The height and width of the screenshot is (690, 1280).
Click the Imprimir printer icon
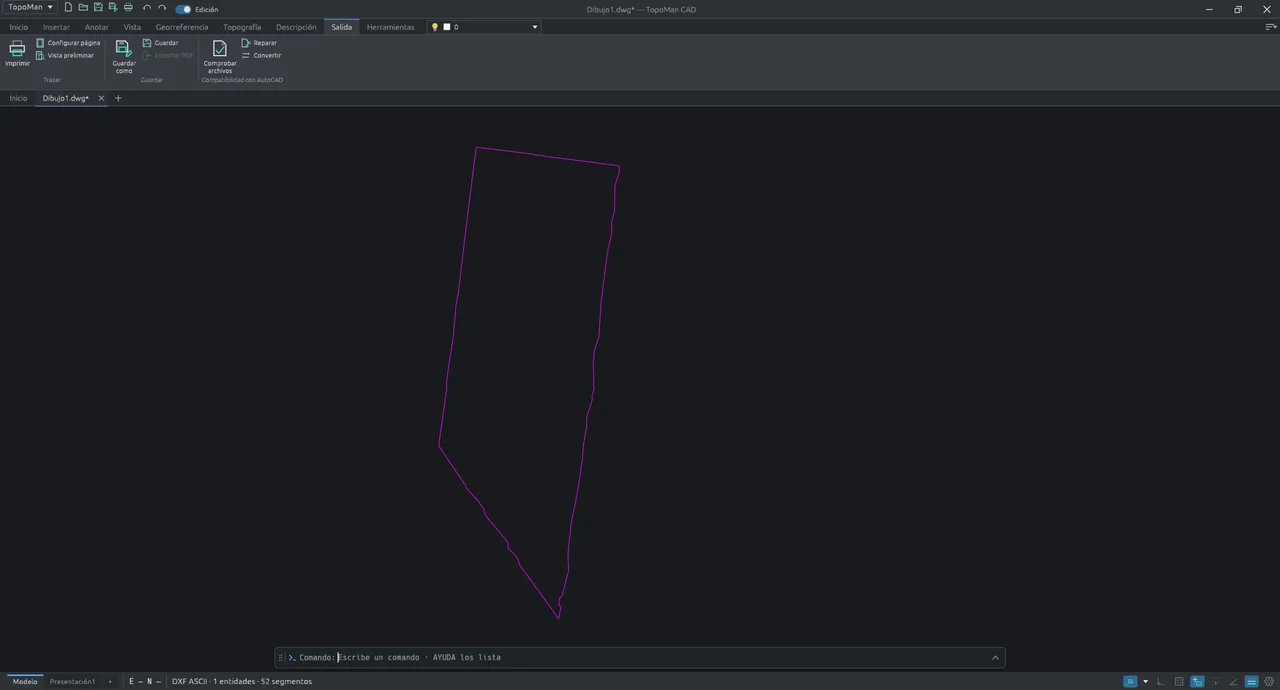(17, 49)
